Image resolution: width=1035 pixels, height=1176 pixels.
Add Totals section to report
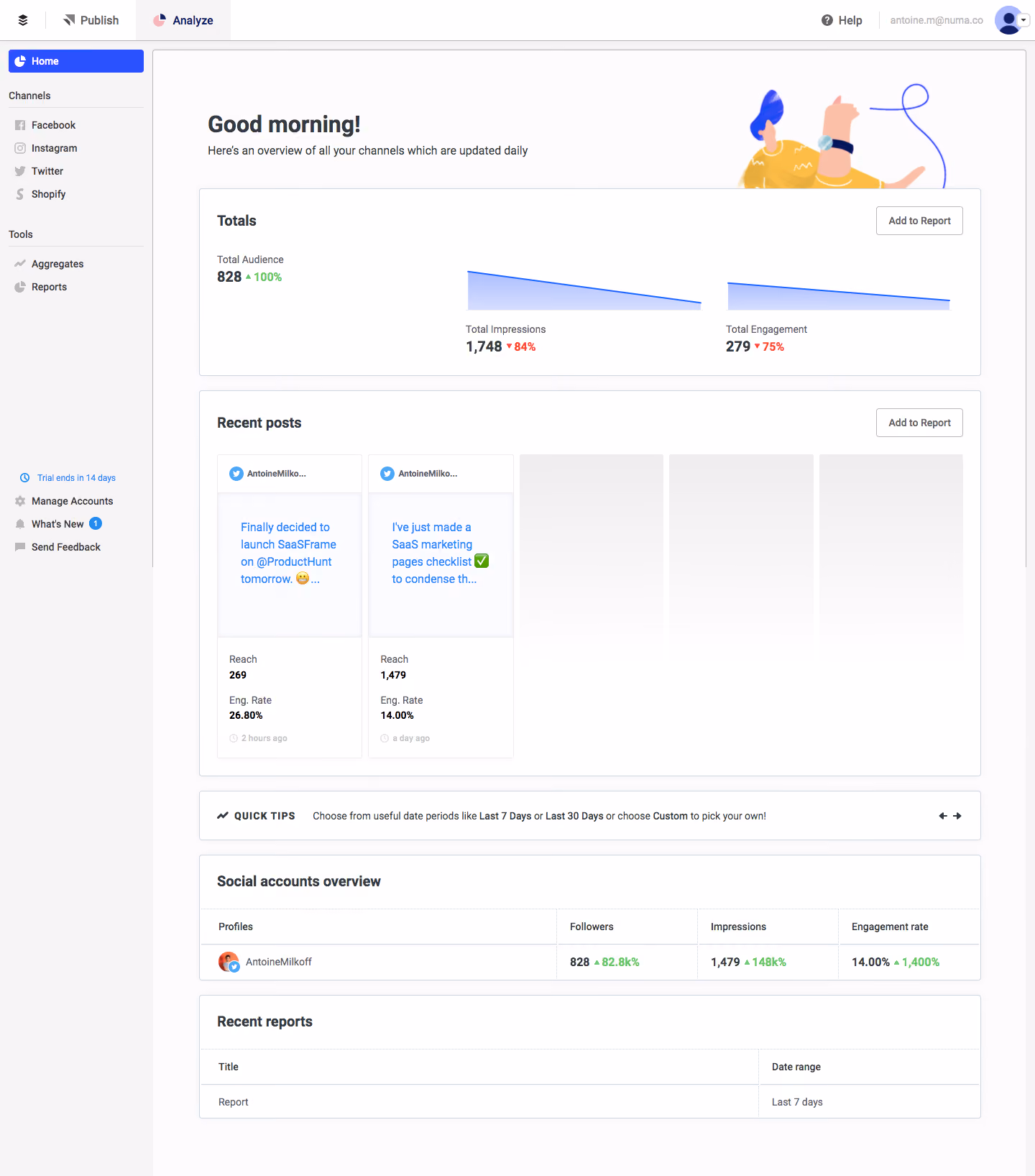point(919,221)
